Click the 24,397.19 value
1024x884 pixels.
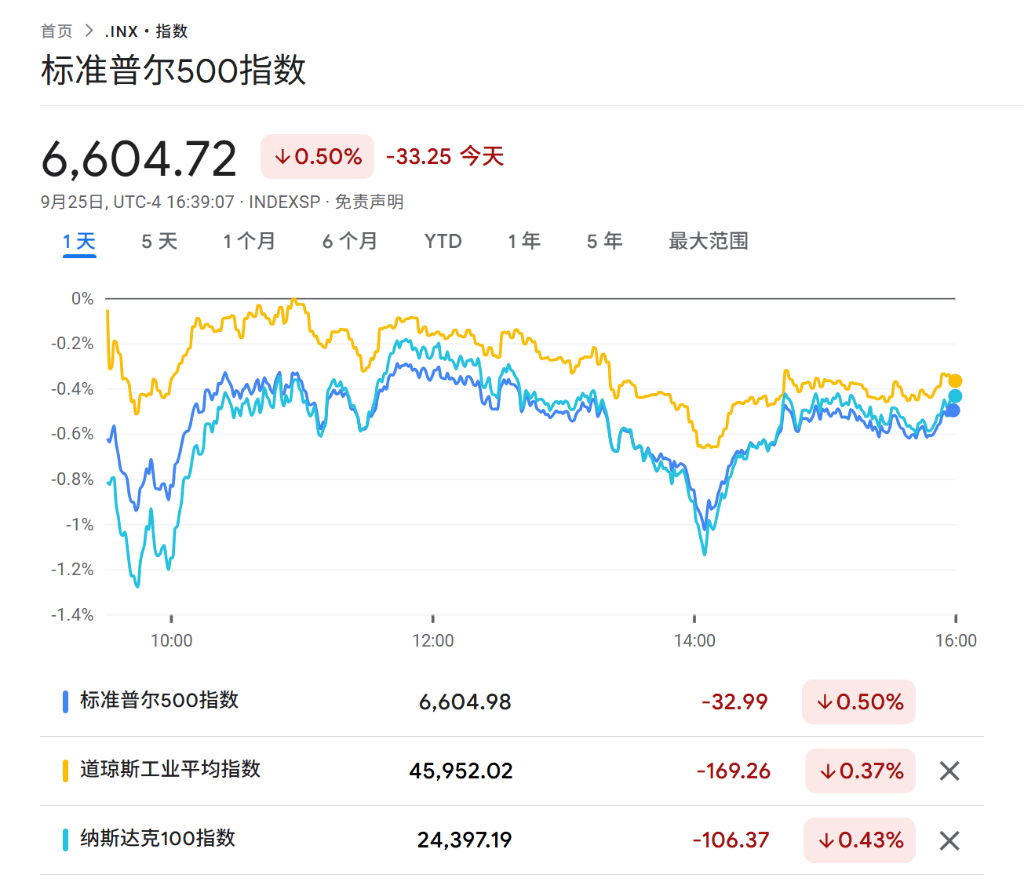(464, 840)
